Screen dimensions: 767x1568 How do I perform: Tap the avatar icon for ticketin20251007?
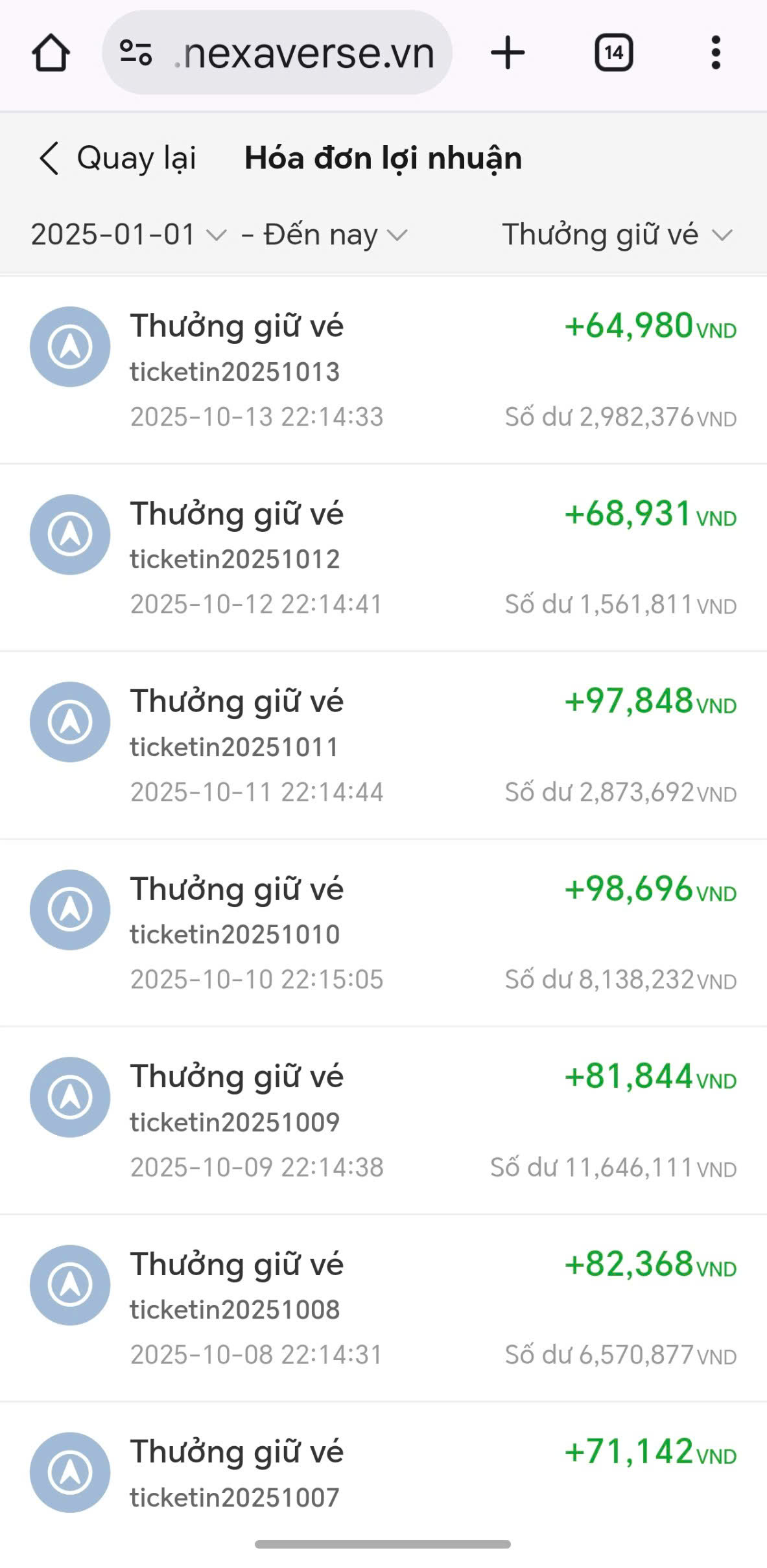(x=70, y=1472)
